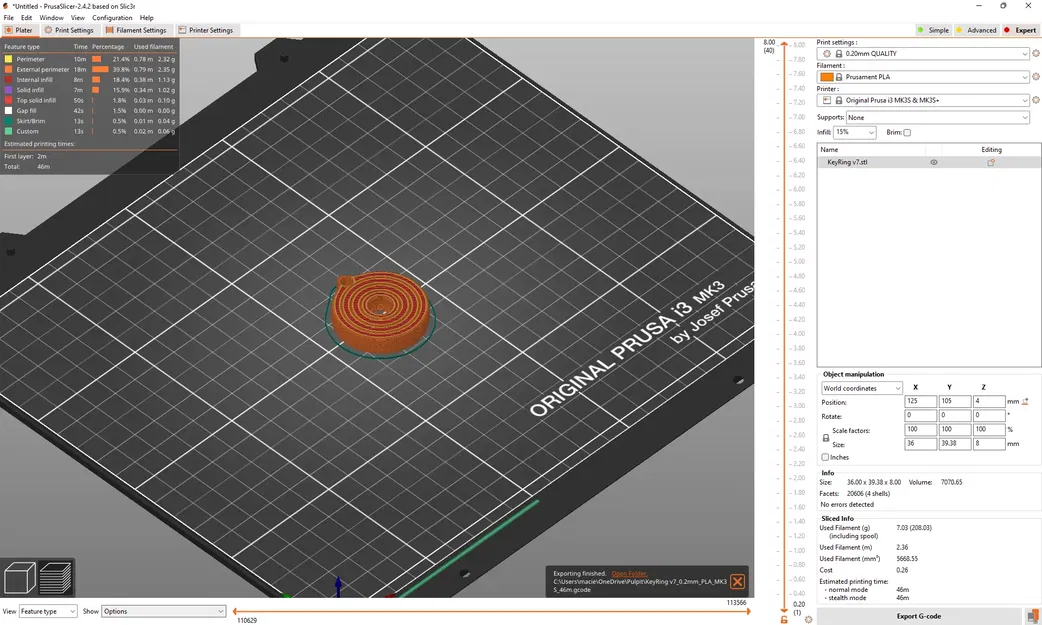
Task: Open Supports dropdown showing None
Action: (938, 118)
